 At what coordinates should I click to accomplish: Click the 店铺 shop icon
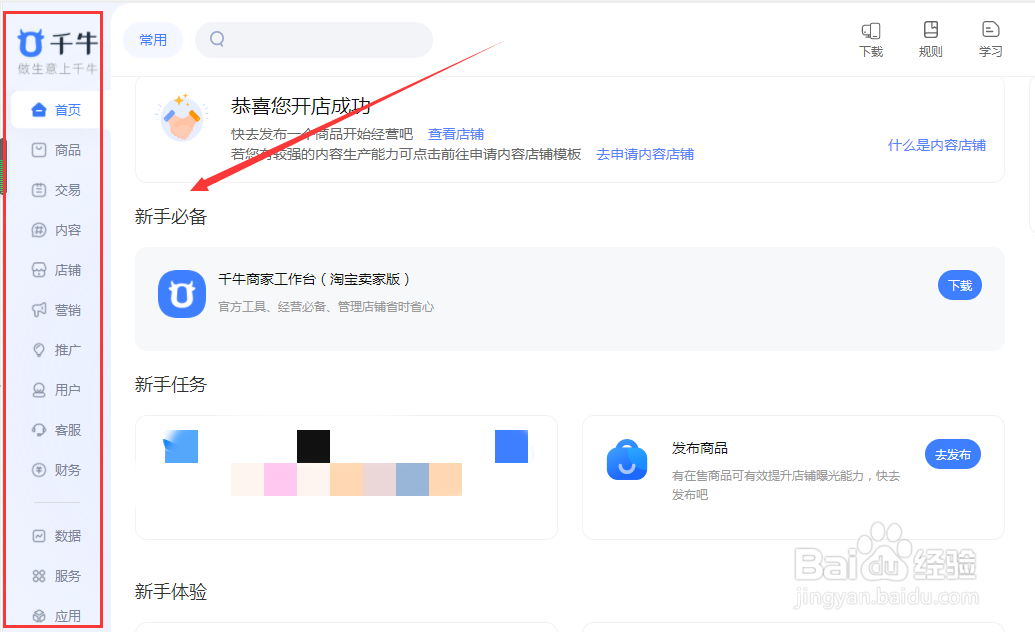(39, 270)
